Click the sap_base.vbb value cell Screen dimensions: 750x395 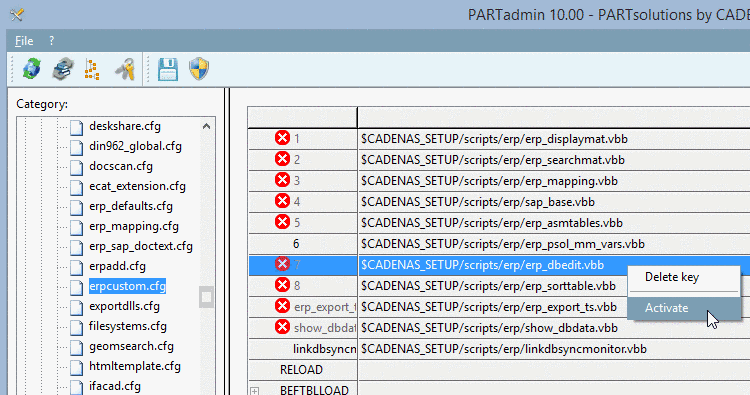tap(554, 202)
